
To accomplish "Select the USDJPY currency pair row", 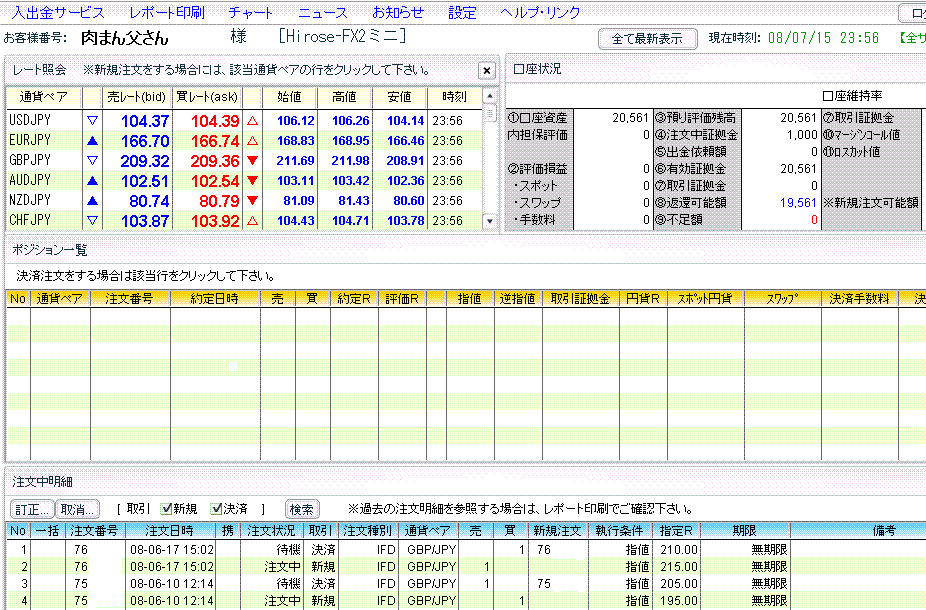I will tap(244, 120).
